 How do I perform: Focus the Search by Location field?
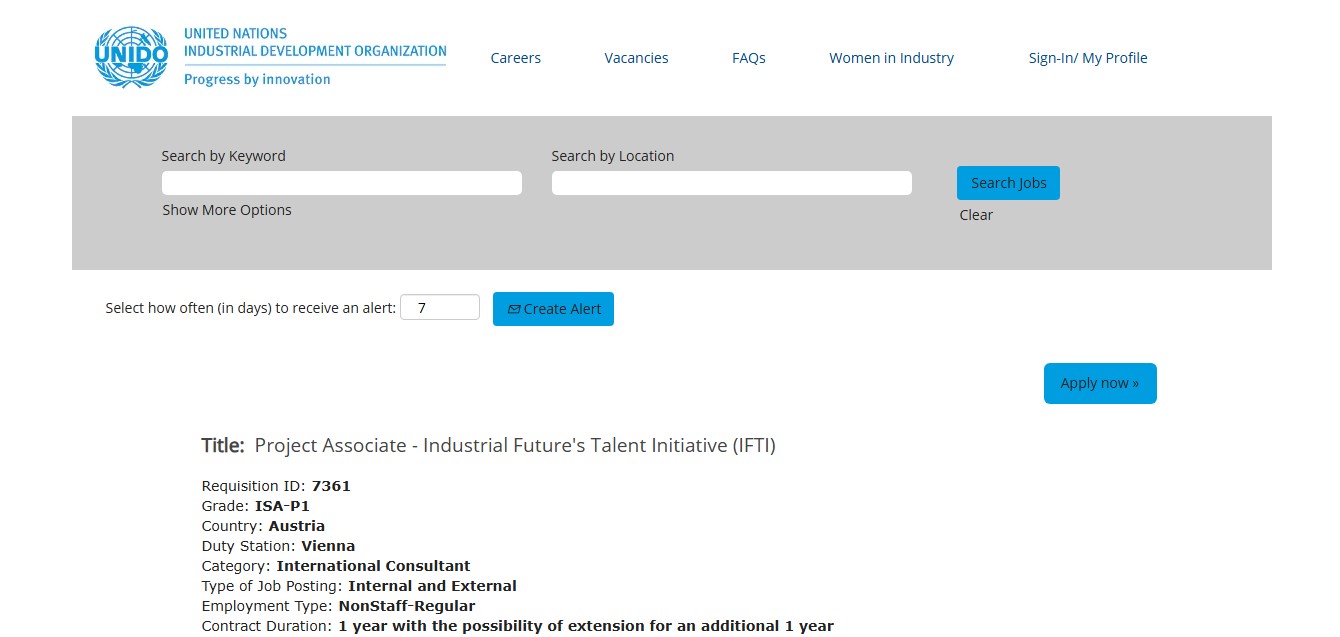click(x=731, y=183)
